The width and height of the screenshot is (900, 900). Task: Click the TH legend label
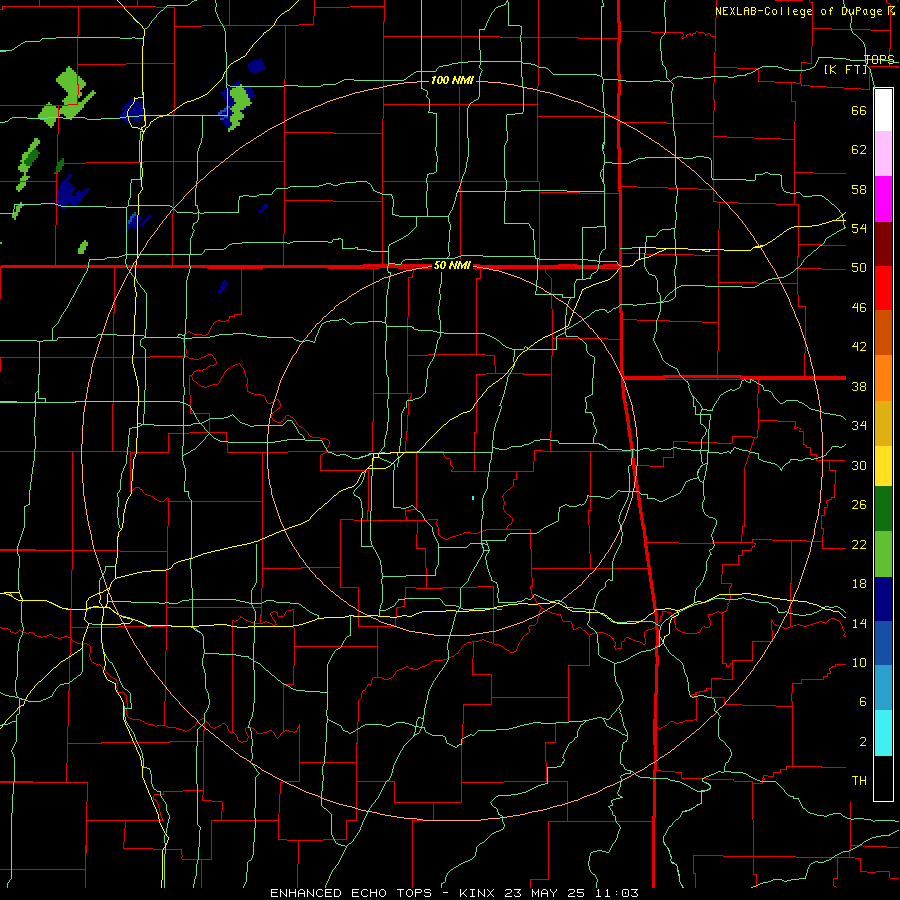tap(859, 781)
